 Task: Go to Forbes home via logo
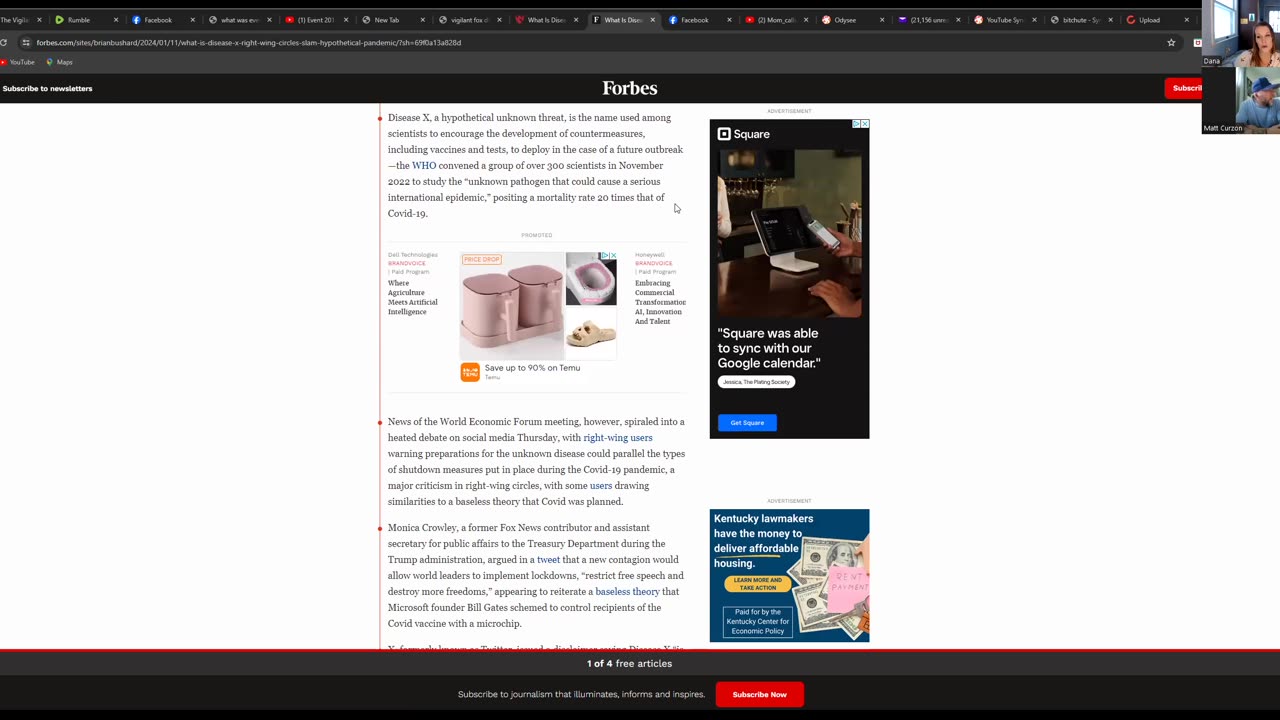(x=630, y=88)
